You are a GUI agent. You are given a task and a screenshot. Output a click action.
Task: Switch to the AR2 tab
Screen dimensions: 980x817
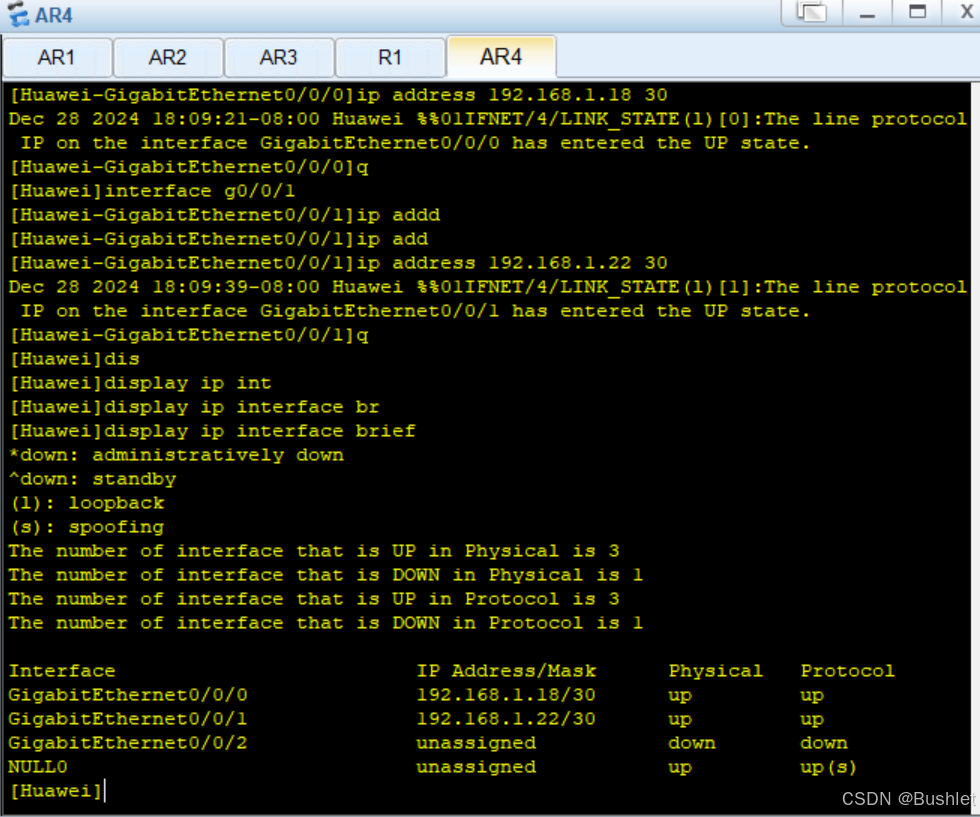(168, 58)
